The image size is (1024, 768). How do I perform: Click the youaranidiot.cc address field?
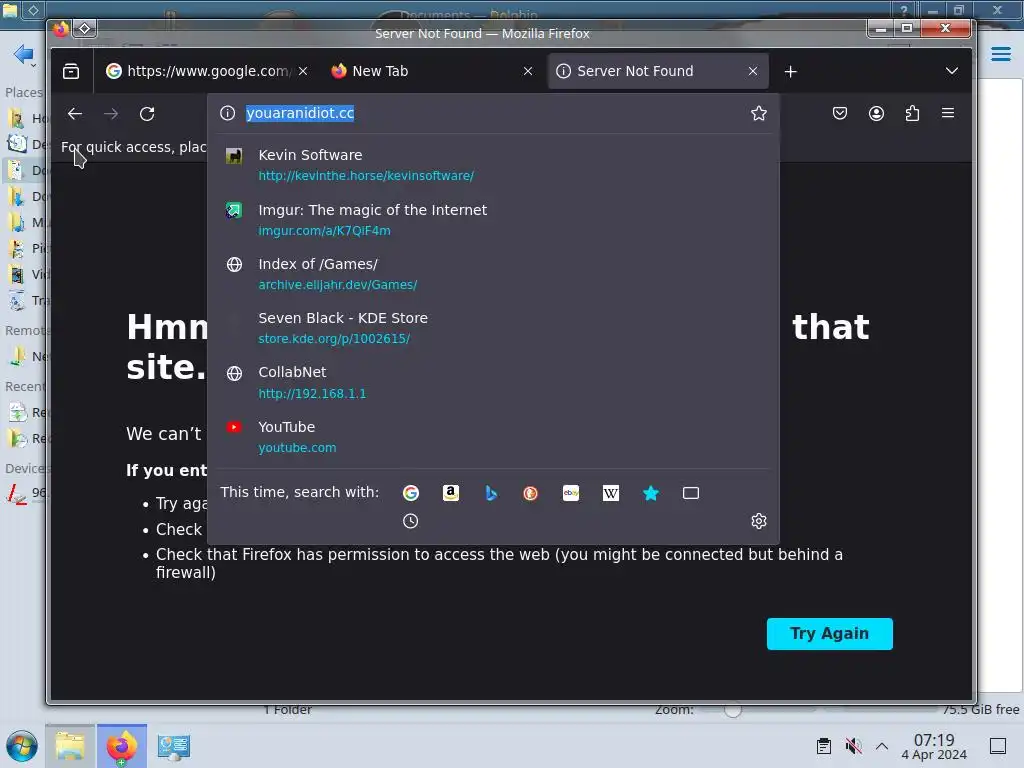point(493,113)
